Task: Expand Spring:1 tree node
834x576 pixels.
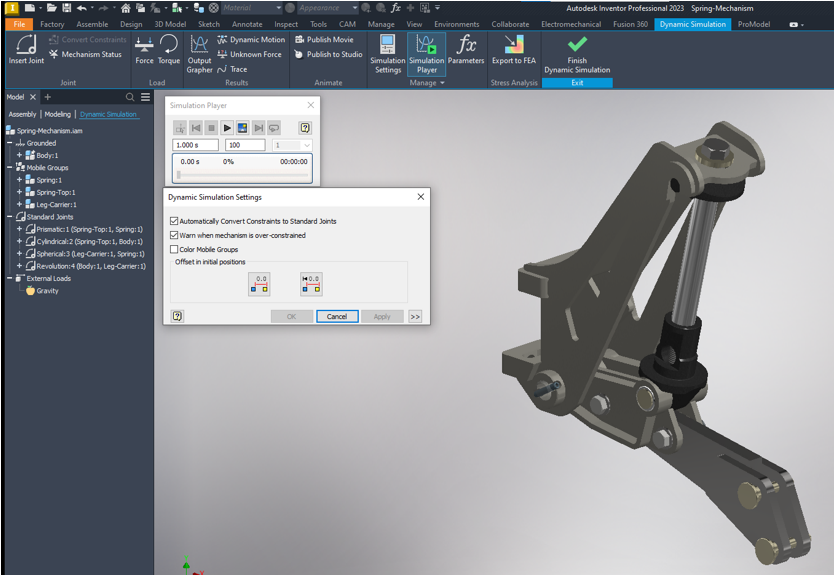Action: point(19,180)
